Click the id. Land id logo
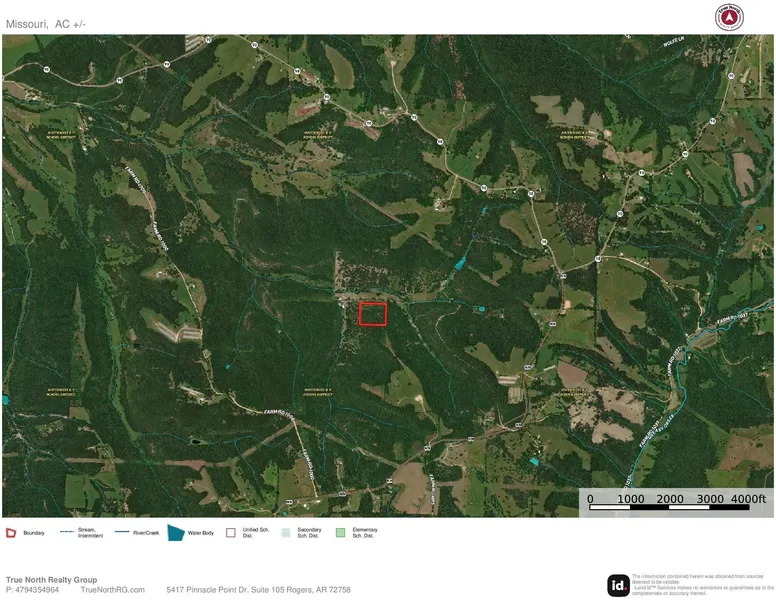This screenshot has height=600, width=776. tap(619, 585)
